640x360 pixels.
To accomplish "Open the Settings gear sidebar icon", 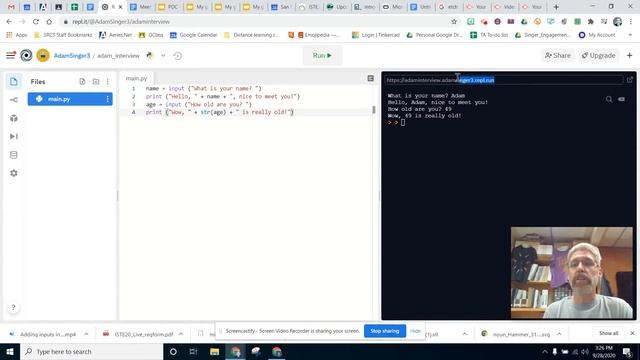I will point(13,173).
